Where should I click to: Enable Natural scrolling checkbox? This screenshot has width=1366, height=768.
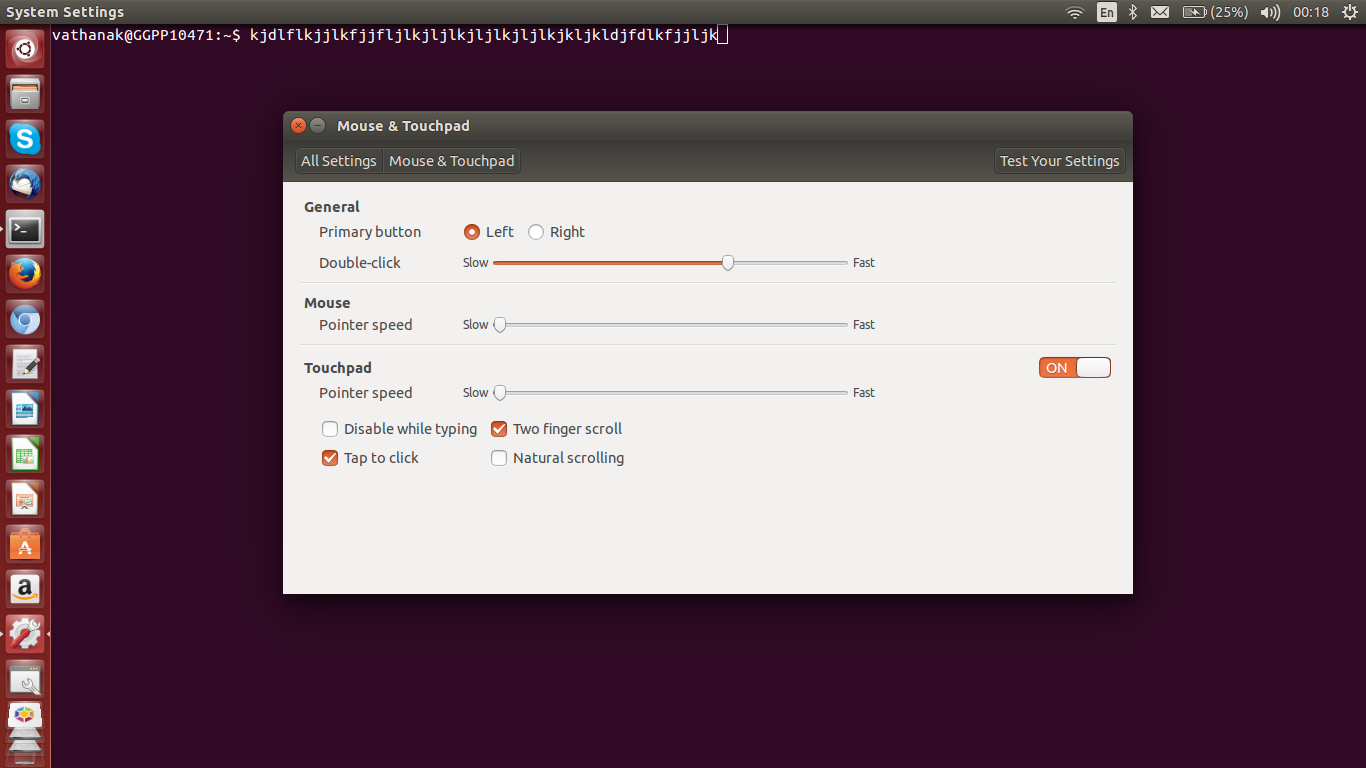click(x=499, y=458)
